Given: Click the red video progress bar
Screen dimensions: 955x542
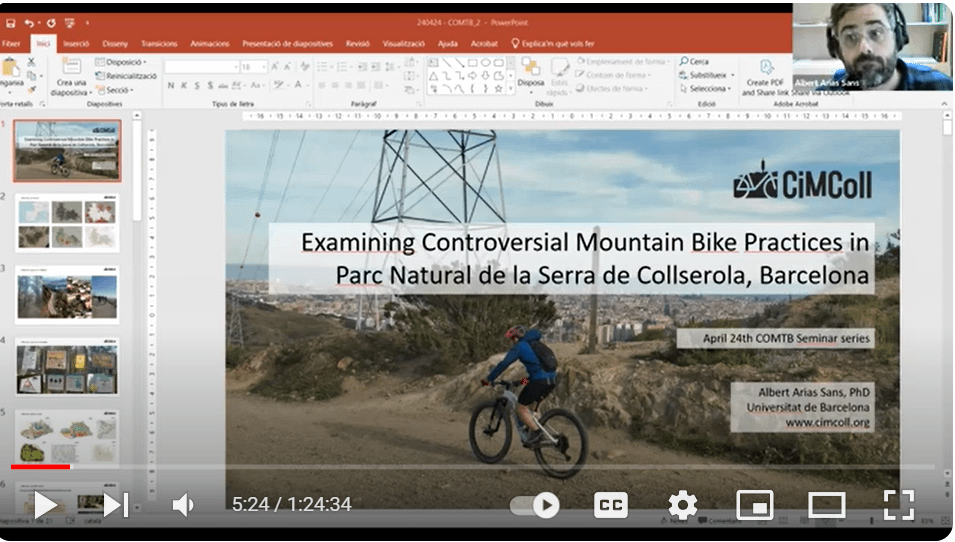Looking at the screenshot, I should (40, 467).
